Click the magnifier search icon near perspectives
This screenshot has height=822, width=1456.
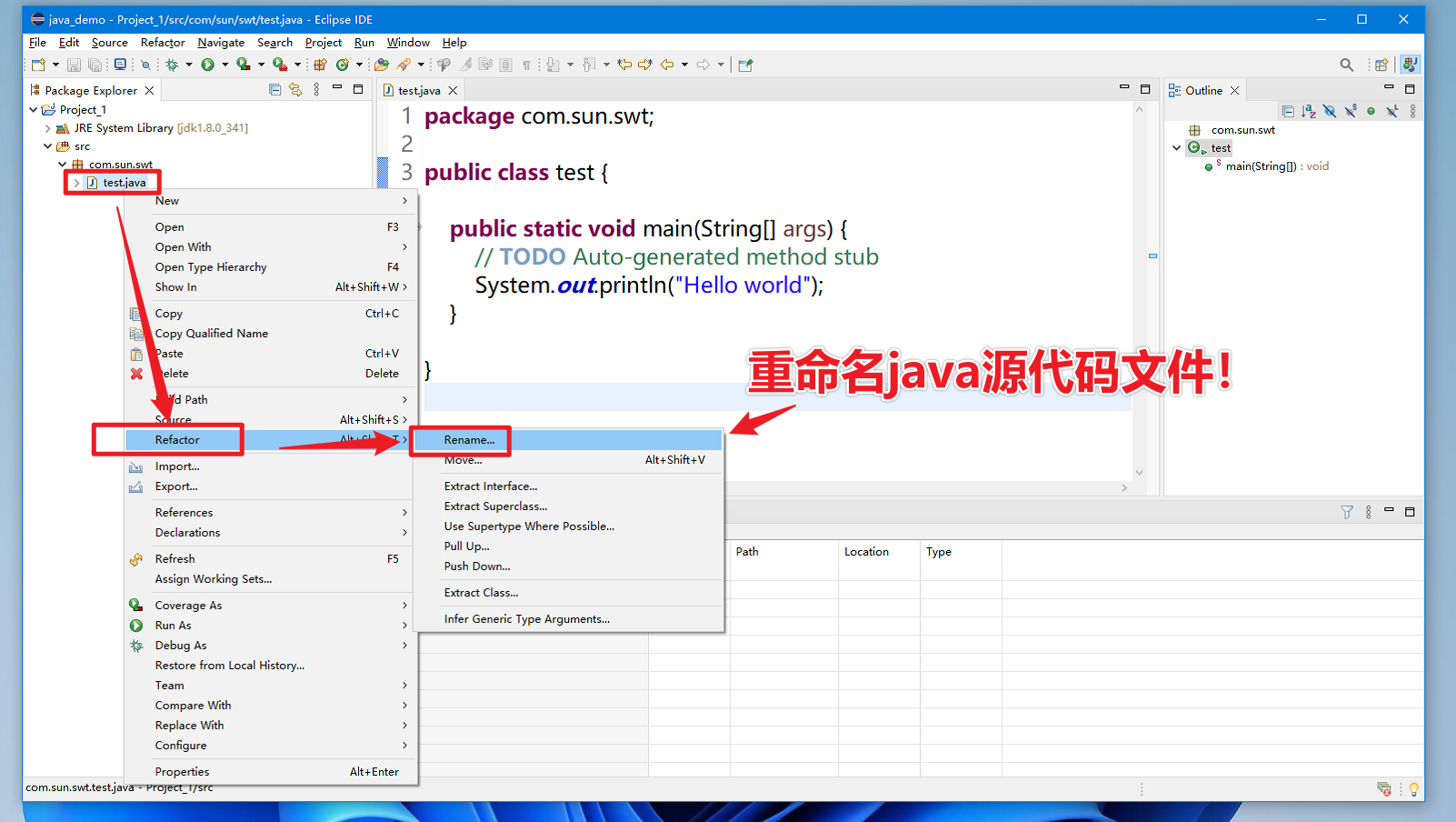click(x=1347, y=65)
